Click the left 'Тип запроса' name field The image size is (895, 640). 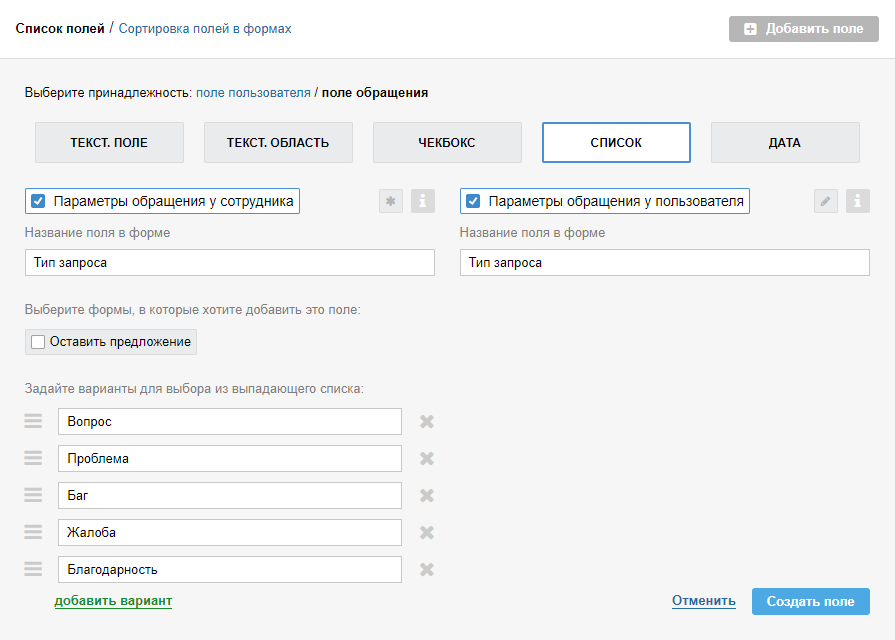click(x=230, y=262)
